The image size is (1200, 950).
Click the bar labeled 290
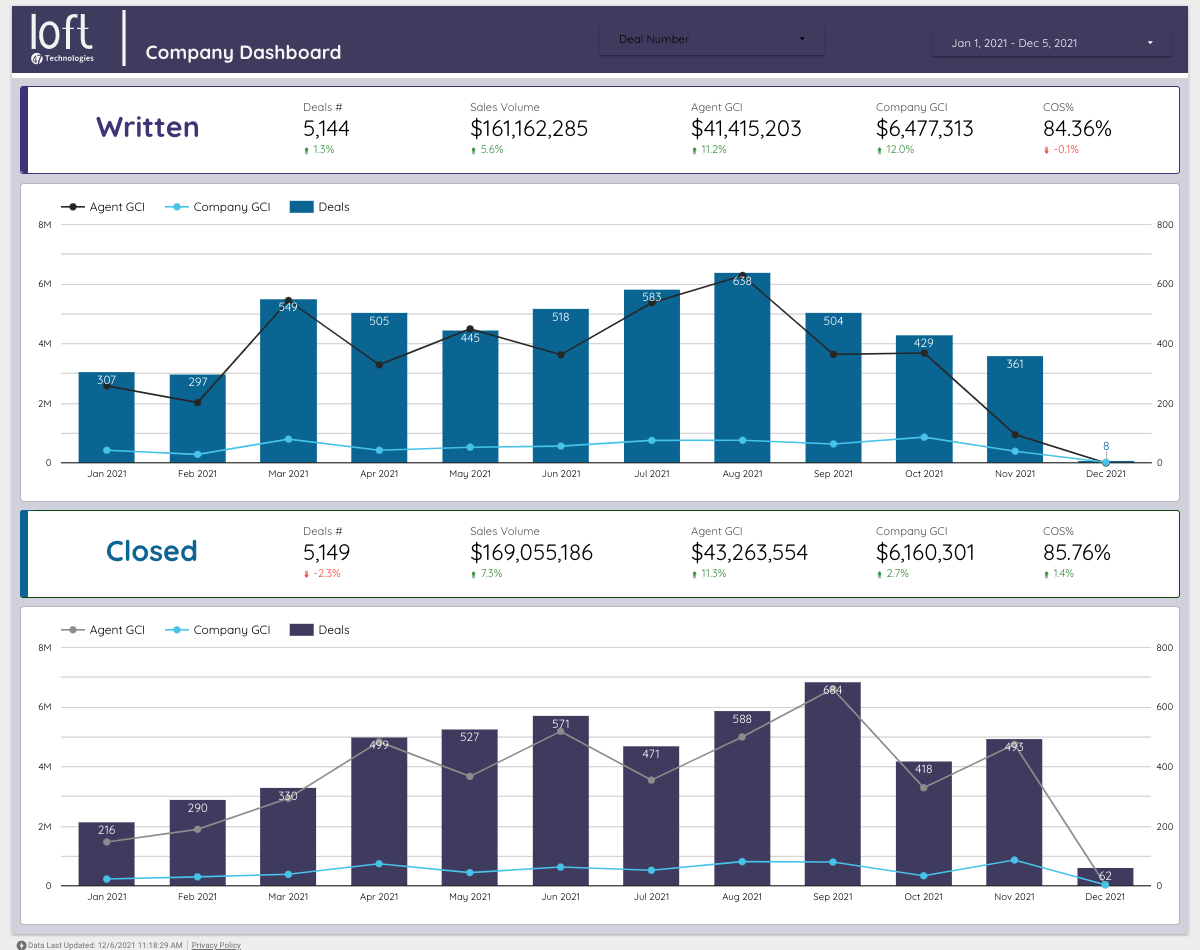(x=198, y=843)
